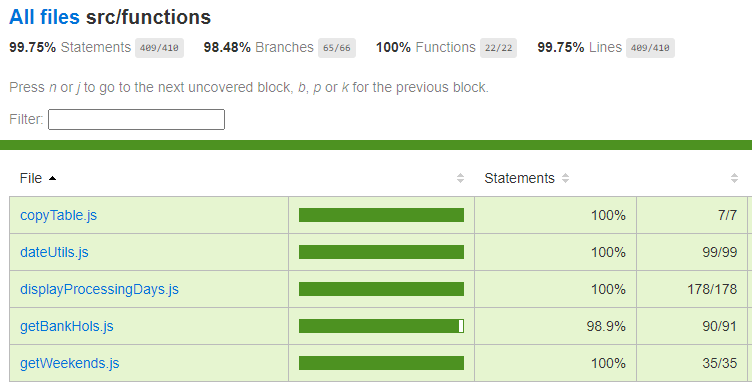This screenshot has height=391, width=752.
Task: Open displayProcessingDays.js coverage report
Action: tap(99, 289)
